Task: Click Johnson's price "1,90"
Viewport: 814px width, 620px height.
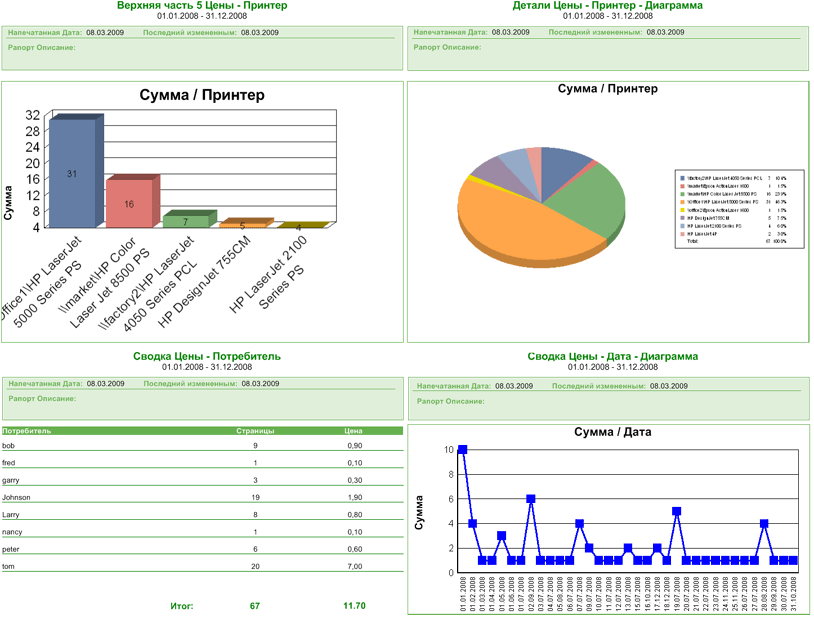Action: coord(355,497)
